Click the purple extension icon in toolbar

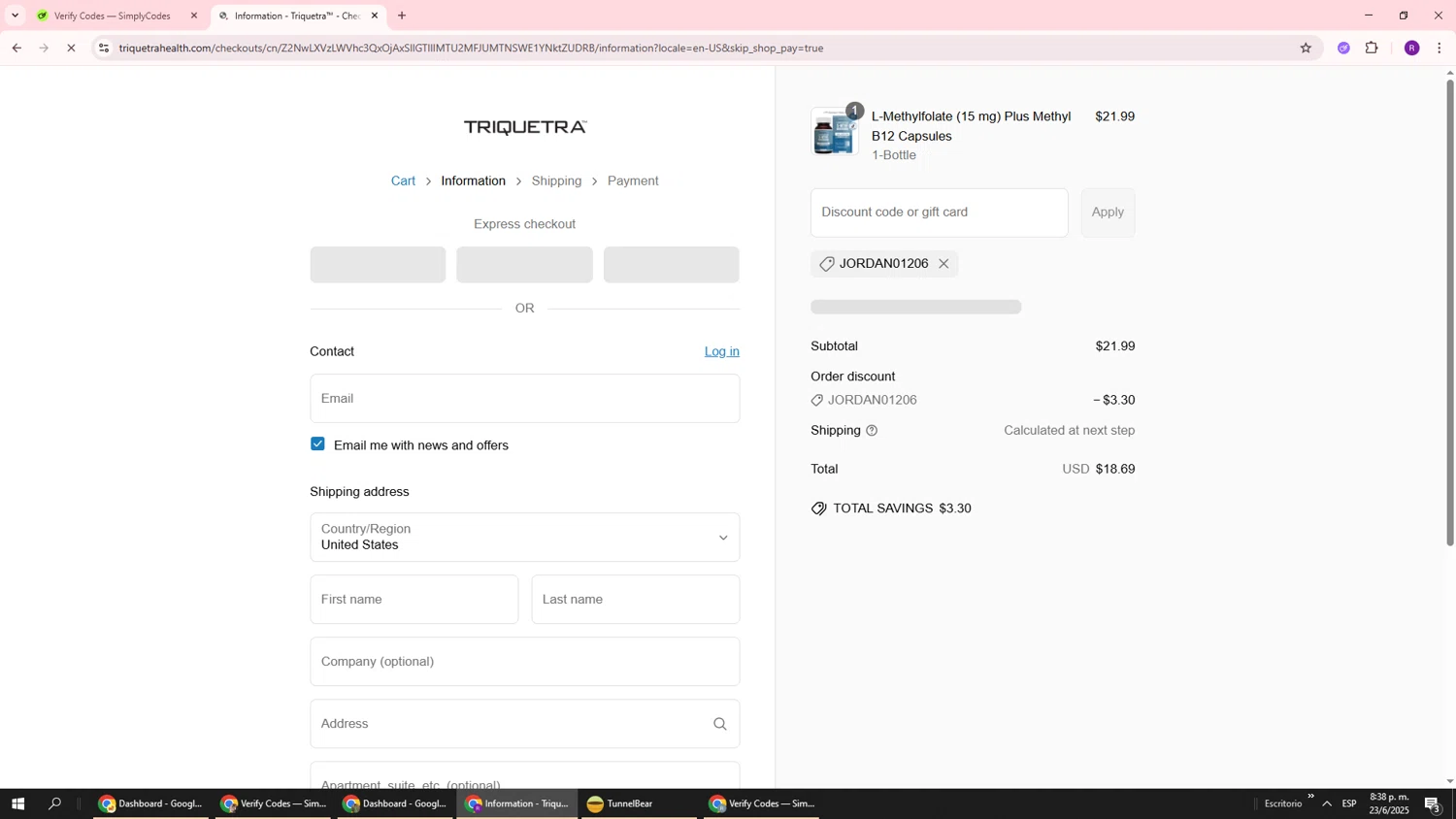tap(1343, 48)
